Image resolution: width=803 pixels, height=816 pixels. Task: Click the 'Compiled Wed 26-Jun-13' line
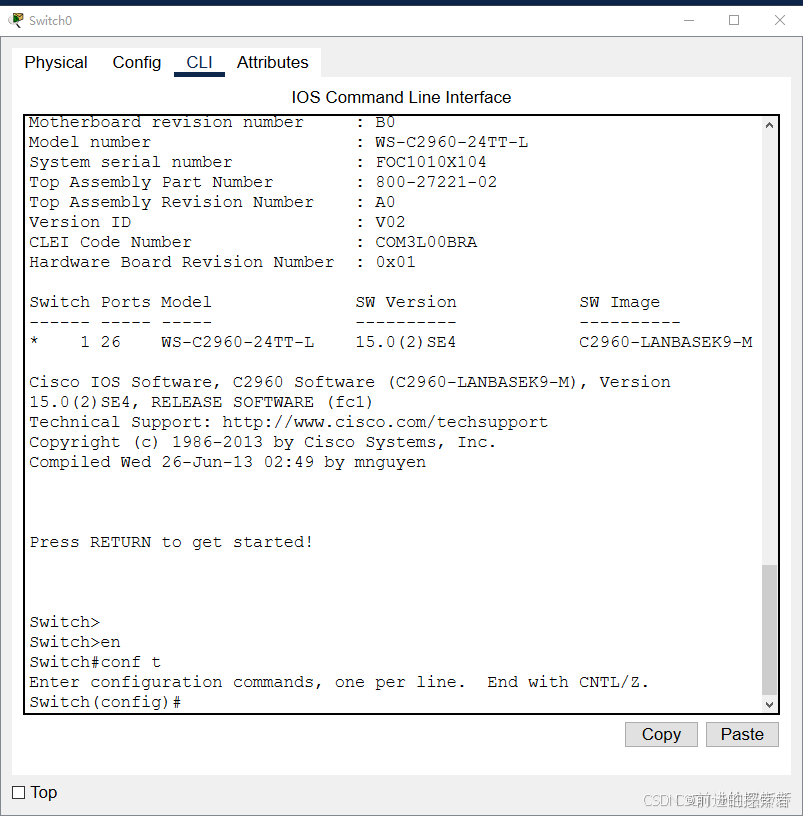coord(227,462)
